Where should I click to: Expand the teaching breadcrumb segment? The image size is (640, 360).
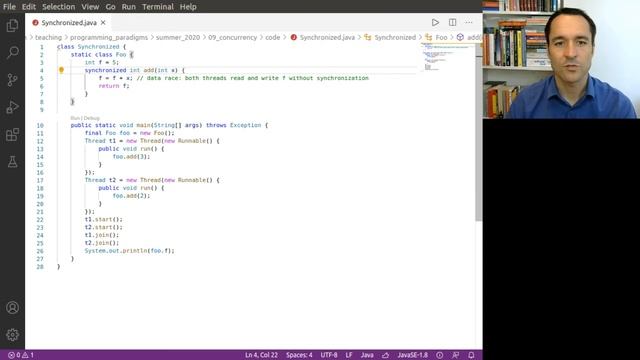(x=48, y=37)
